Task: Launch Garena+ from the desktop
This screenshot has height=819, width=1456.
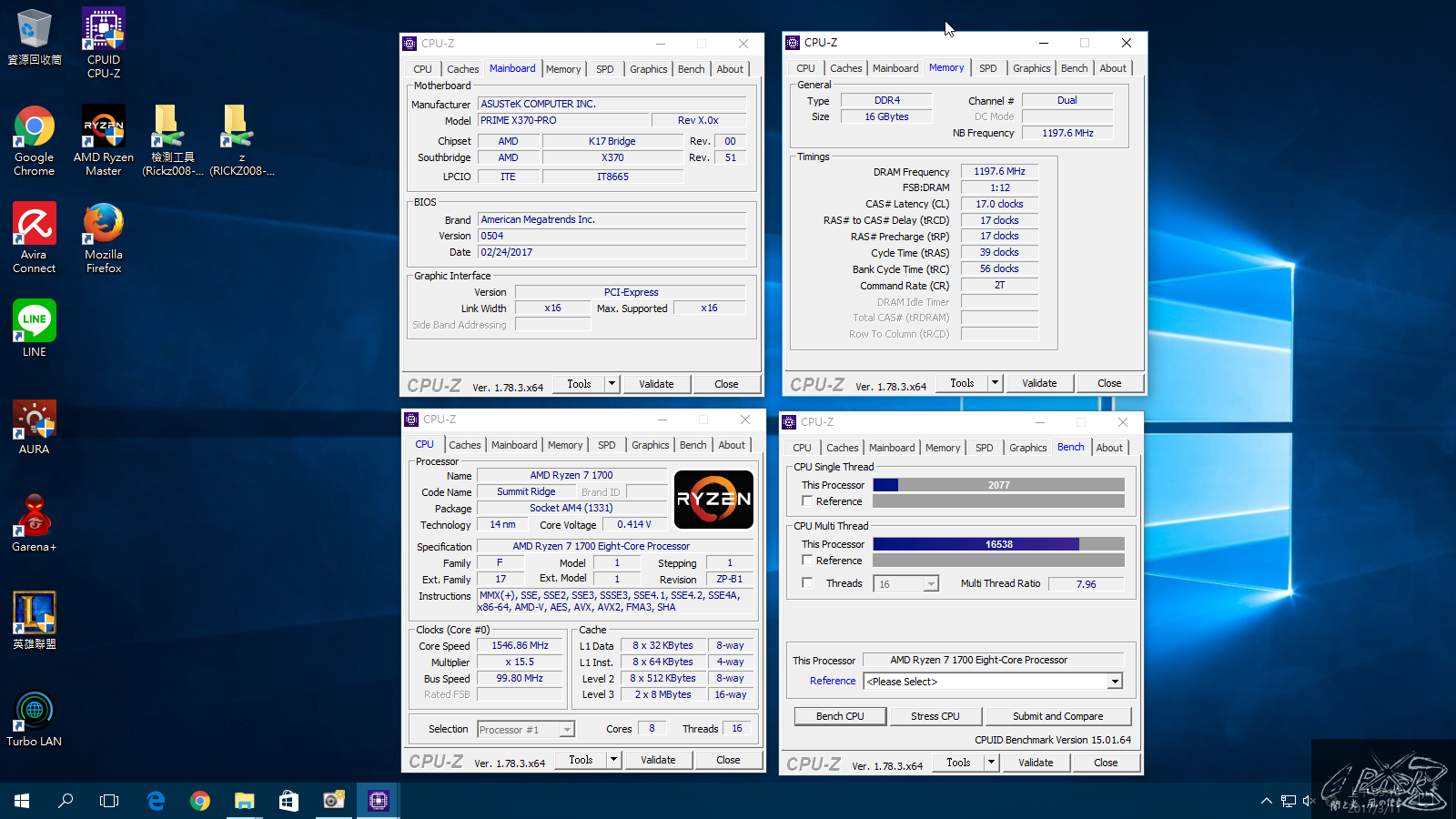Action: pos(35,524)
